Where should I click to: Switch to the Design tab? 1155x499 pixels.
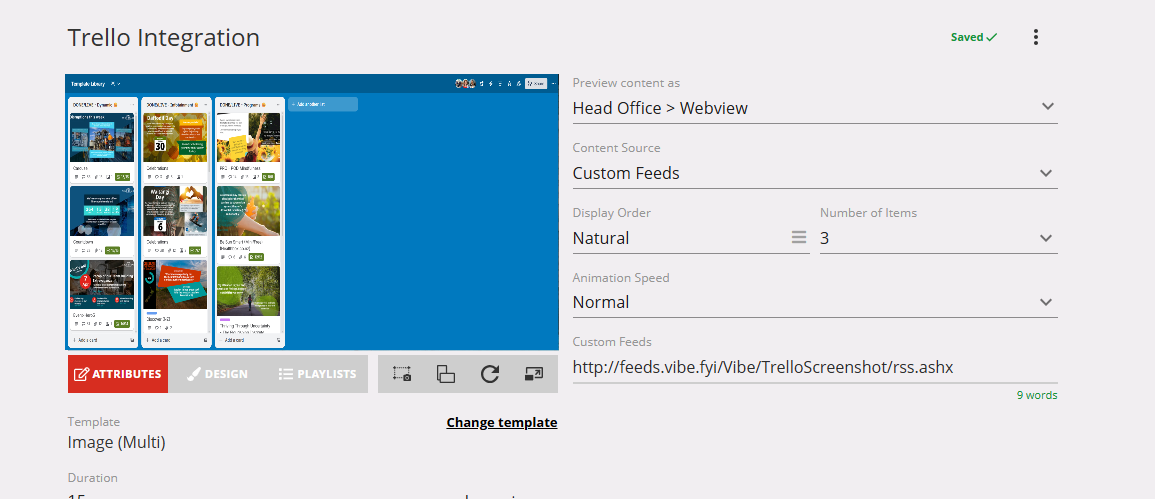pyautogui.click(x=217, y=374)
